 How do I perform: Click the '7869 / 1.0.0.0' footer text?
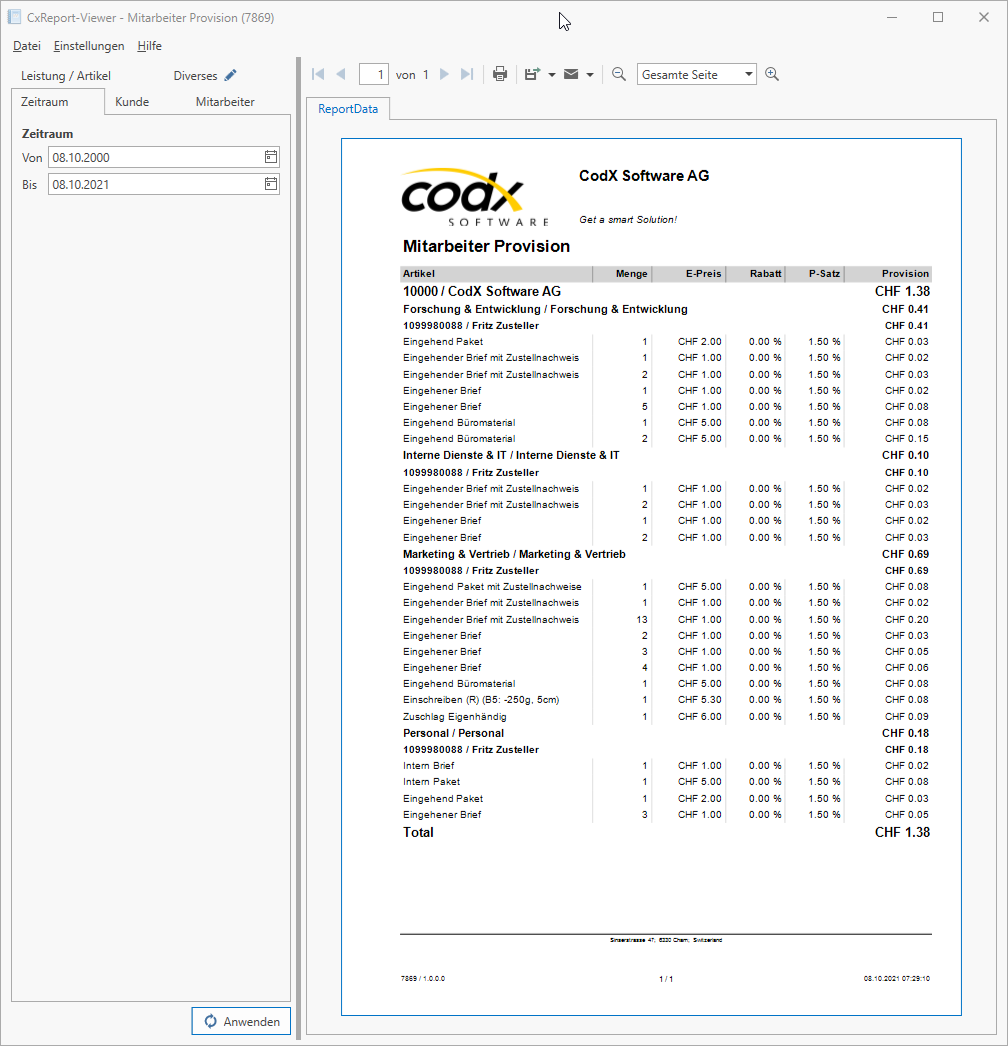click(423, 979)
